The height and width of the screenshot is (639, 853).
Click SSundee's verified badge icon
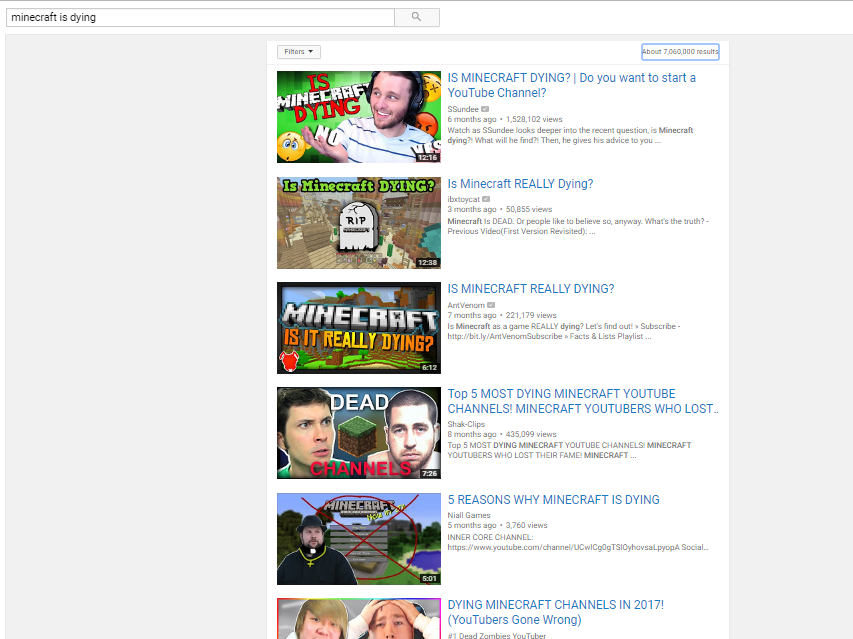point(485,109)
